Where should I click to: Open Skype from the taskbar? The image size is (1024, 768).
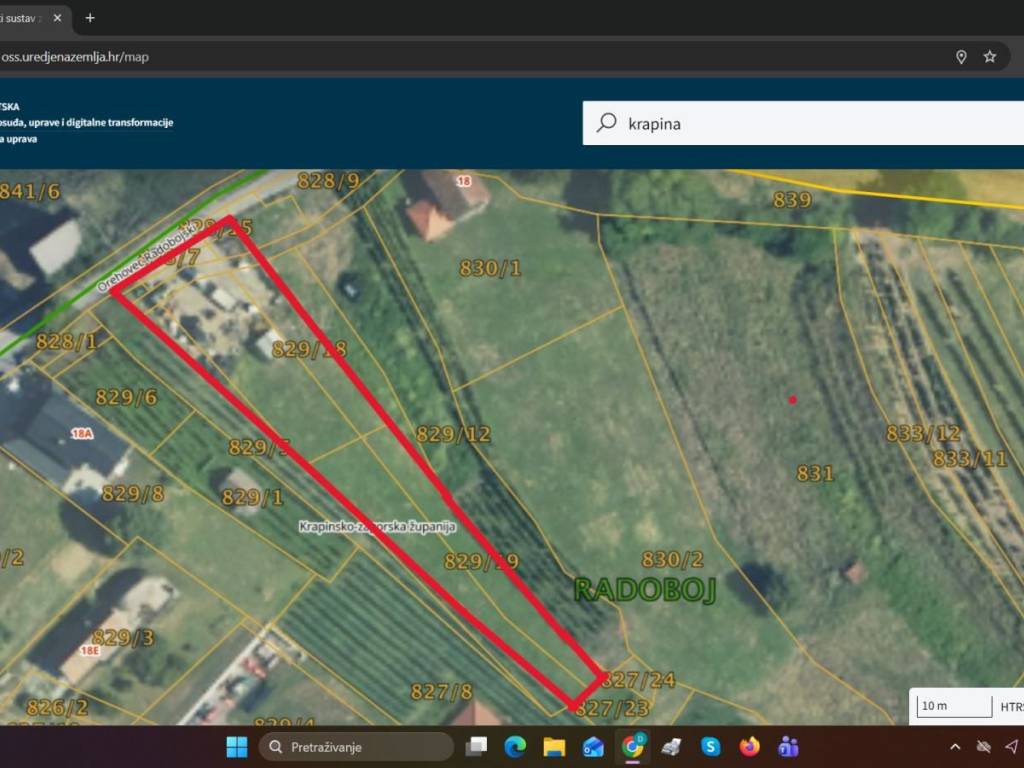click(x=710, y=747)
